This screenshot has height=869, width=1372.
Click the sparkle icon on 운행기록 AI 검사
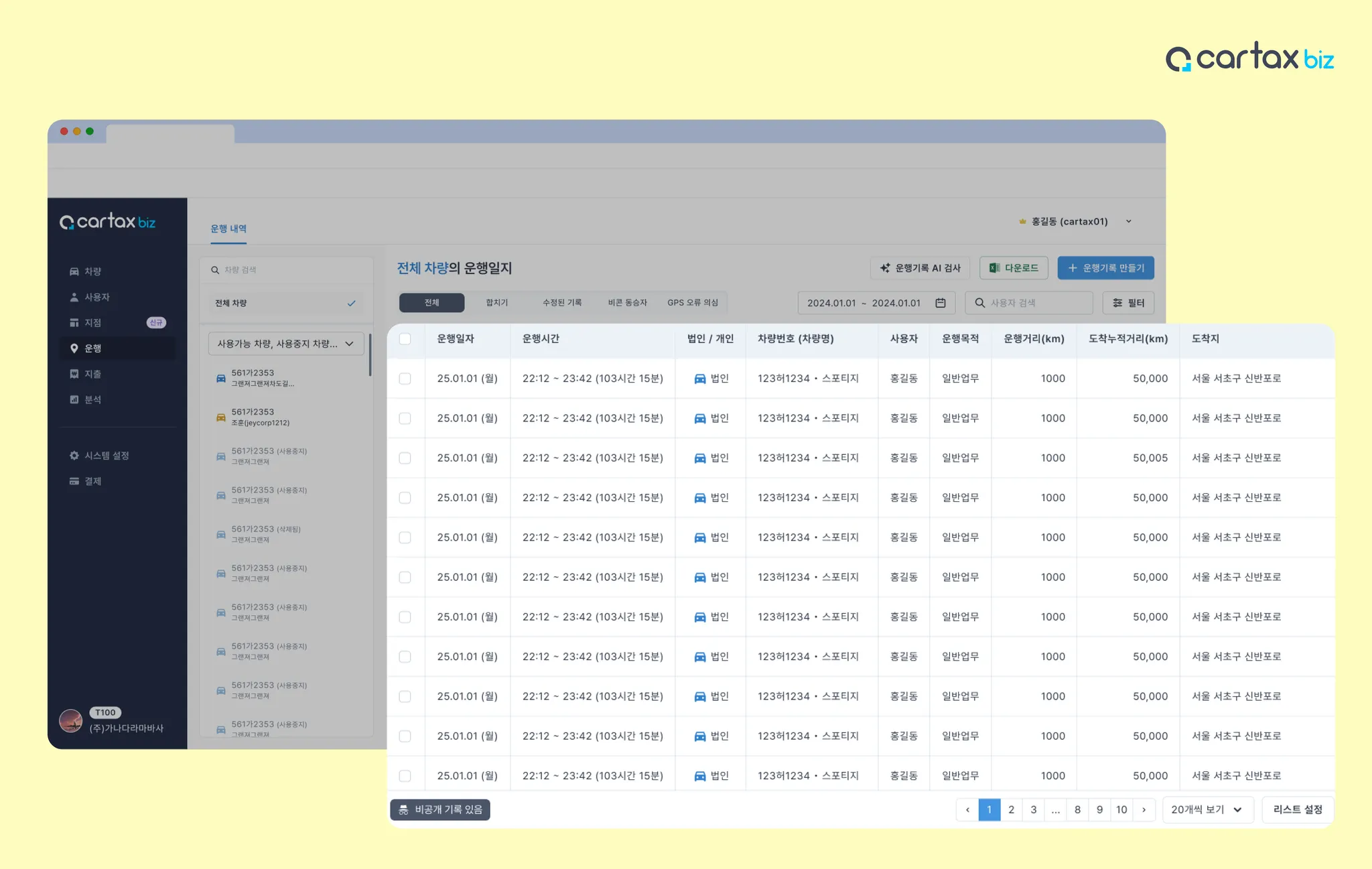click(885, 268)
